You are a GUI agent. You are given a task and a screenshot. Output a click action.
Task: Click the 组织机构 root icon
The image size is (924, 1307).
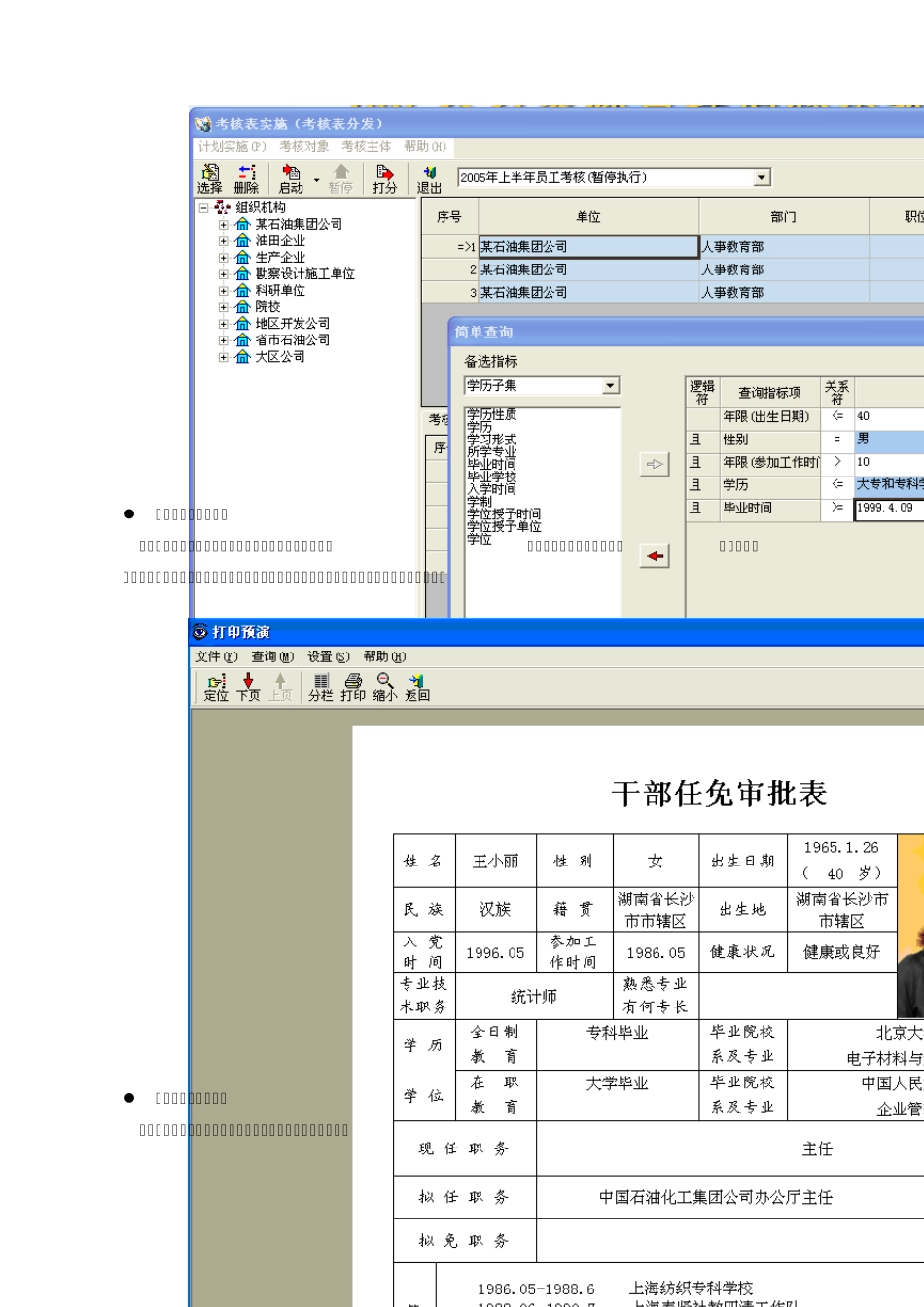(223, 207)
